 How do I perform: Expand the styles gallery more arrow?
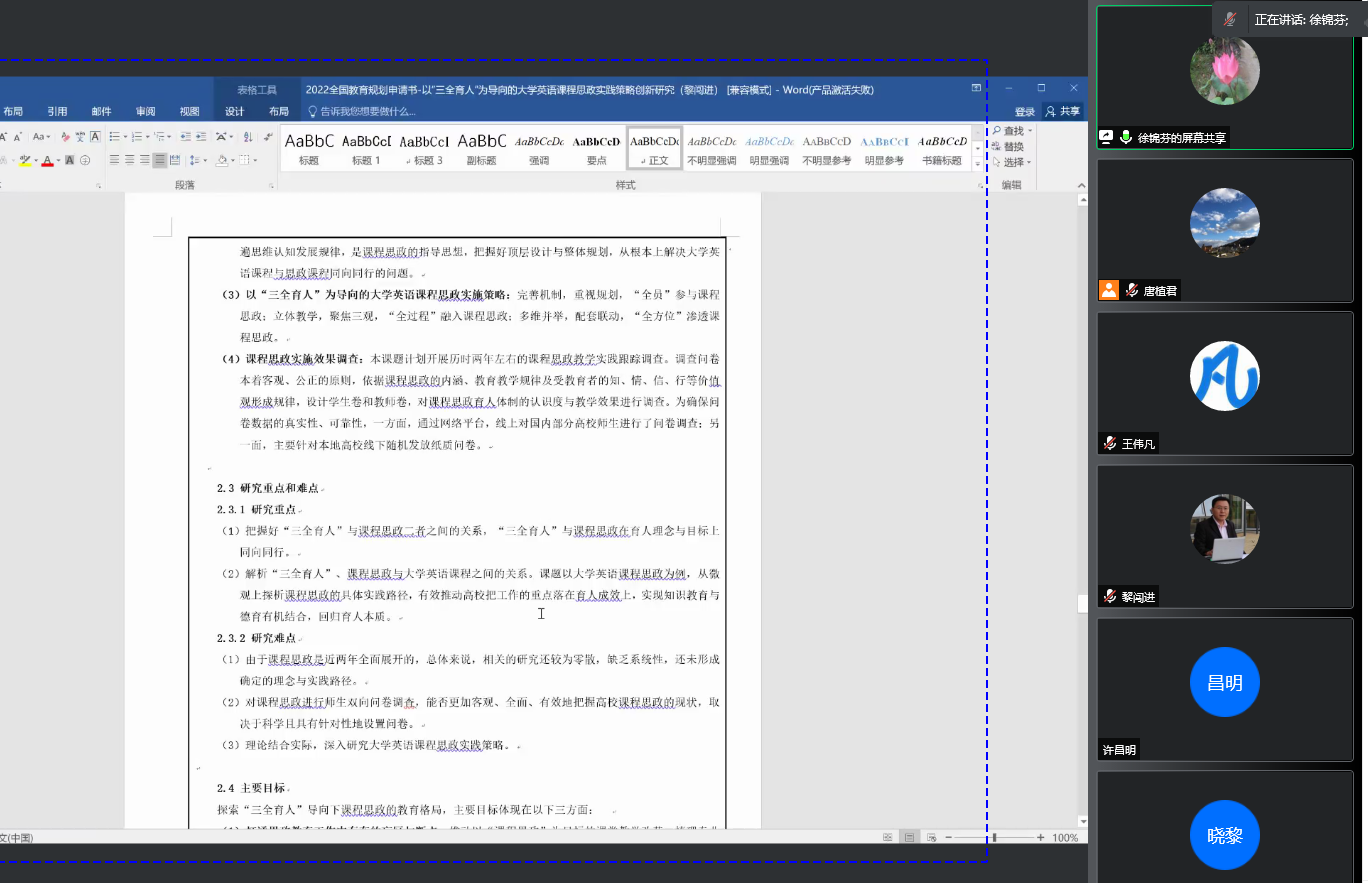pos(976,160)
